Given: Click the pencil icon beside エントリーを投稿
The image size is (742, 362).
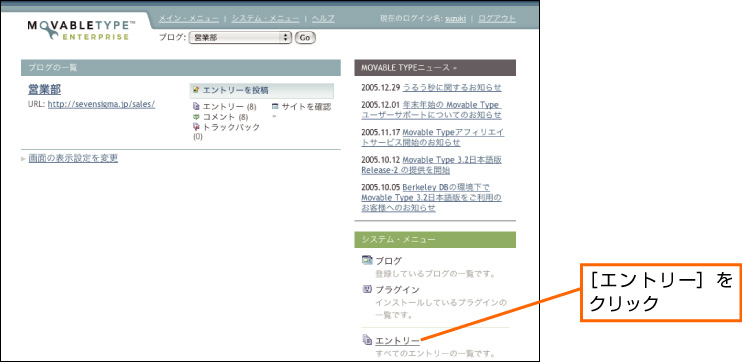Looking at the screenshot, I should point(196,90).
